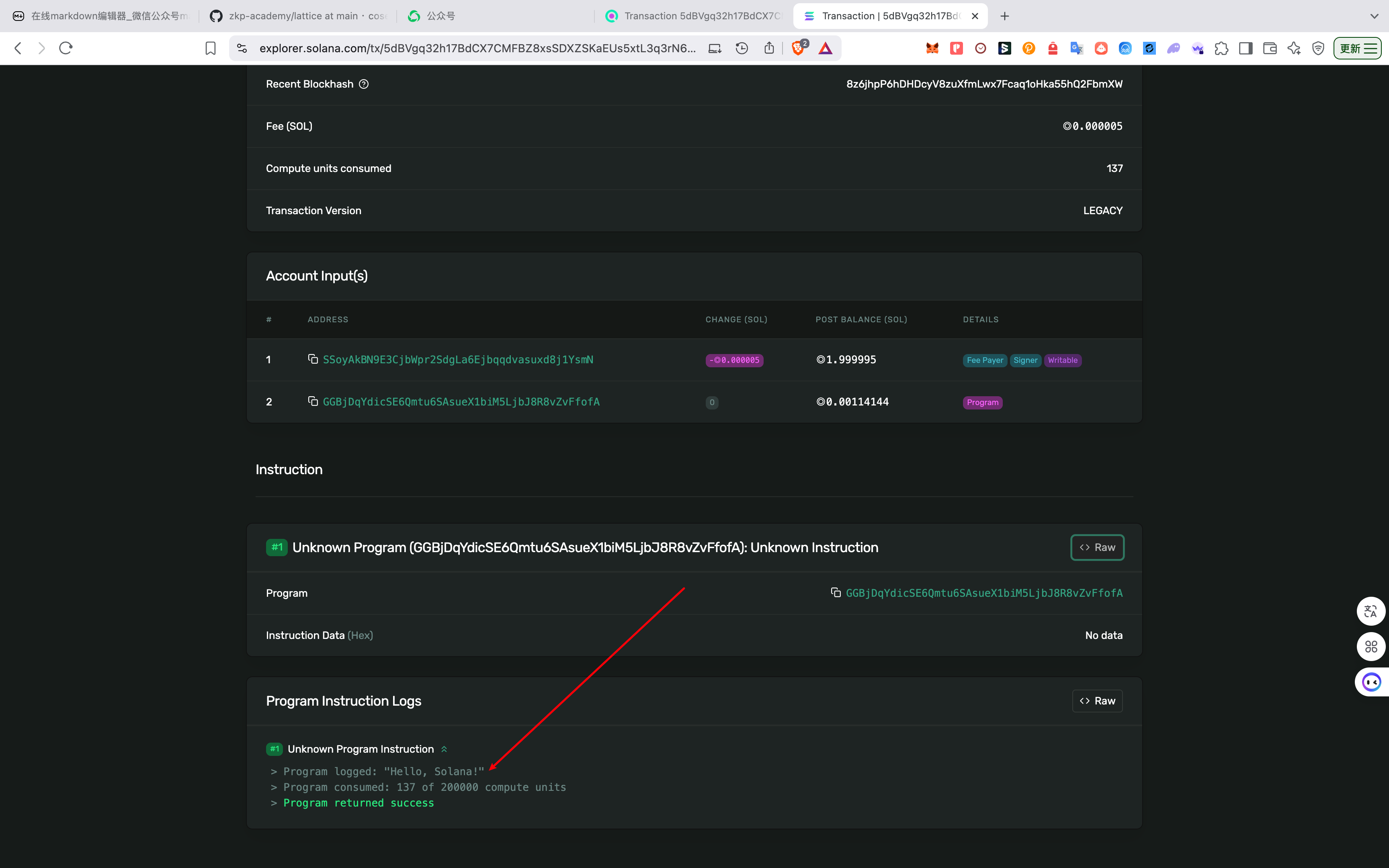Image resolution: width=1389 pixels, height=868 pixels.
Task: Click the Recent Blockhash help icon
Action: (364, 84)
